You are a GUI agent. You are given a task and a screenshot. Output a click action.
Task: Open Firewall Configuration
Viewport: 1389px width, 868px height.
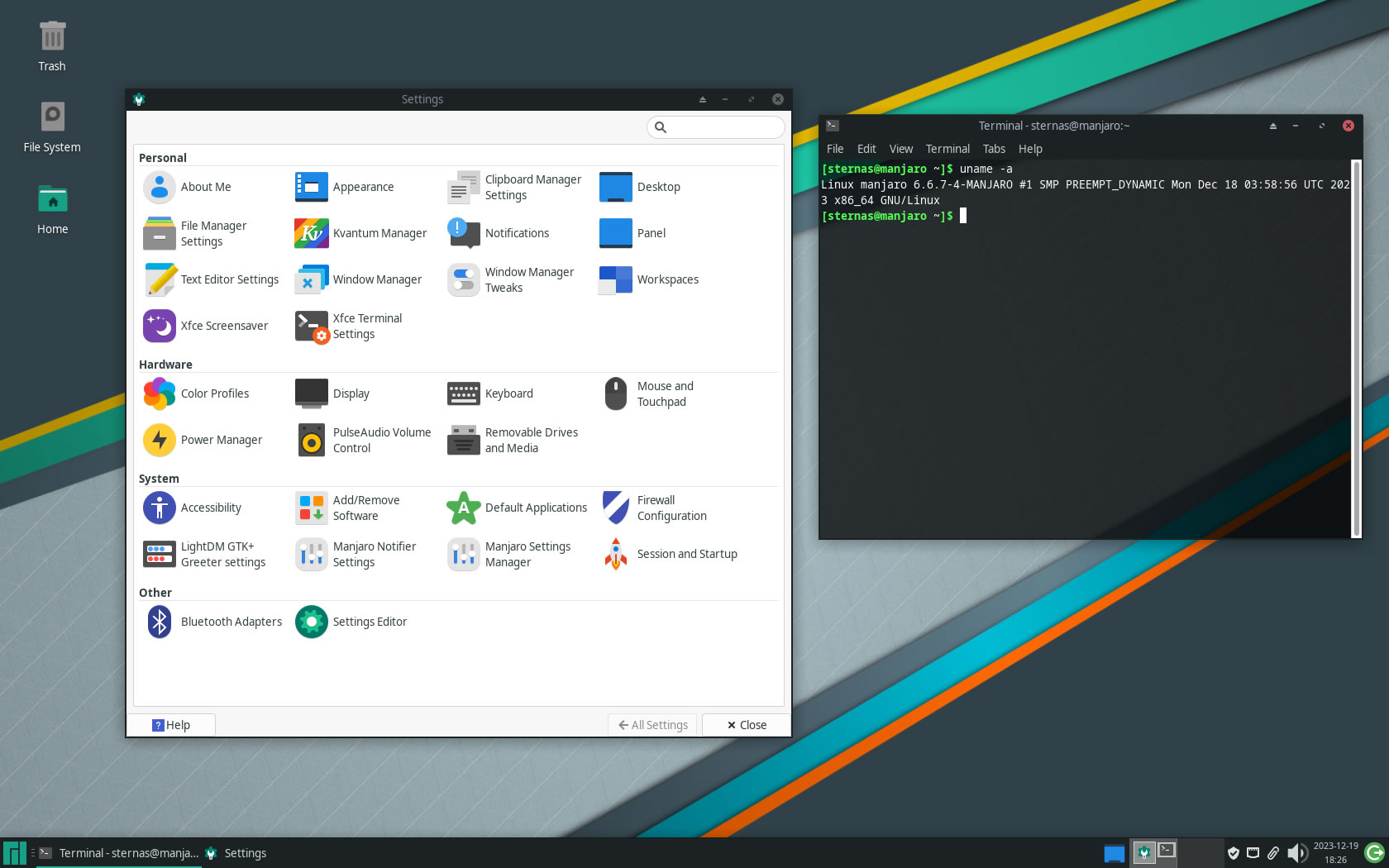point(653,508)
